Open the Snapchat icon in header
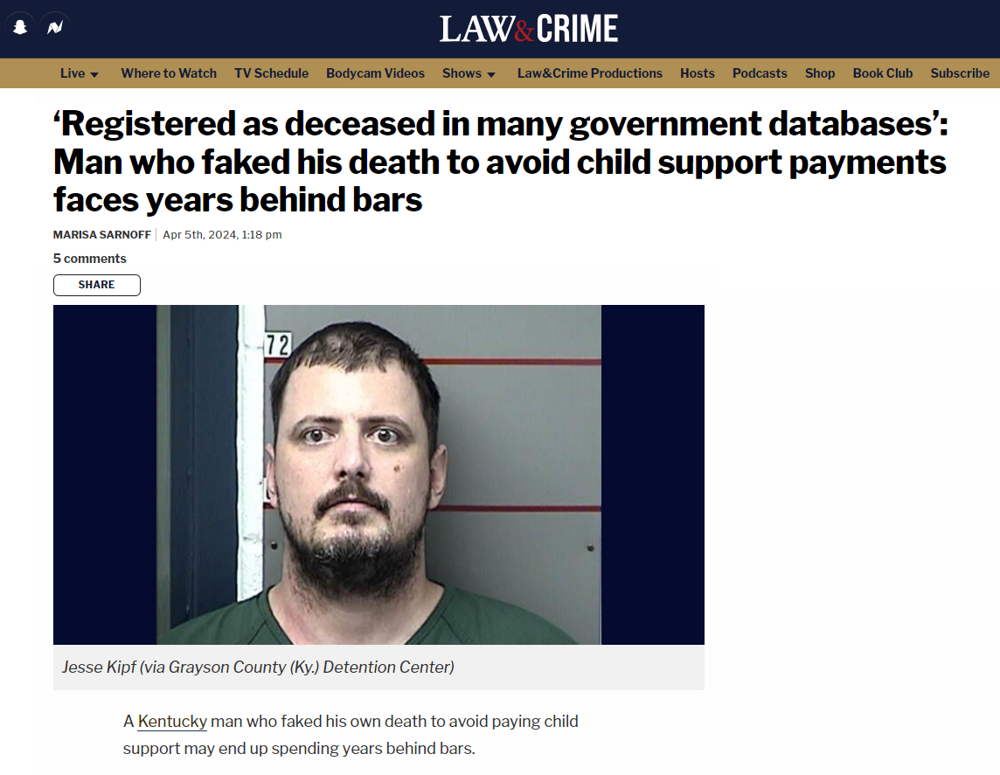Viewport: 1000px width, 775px height. tap(20, 27)
